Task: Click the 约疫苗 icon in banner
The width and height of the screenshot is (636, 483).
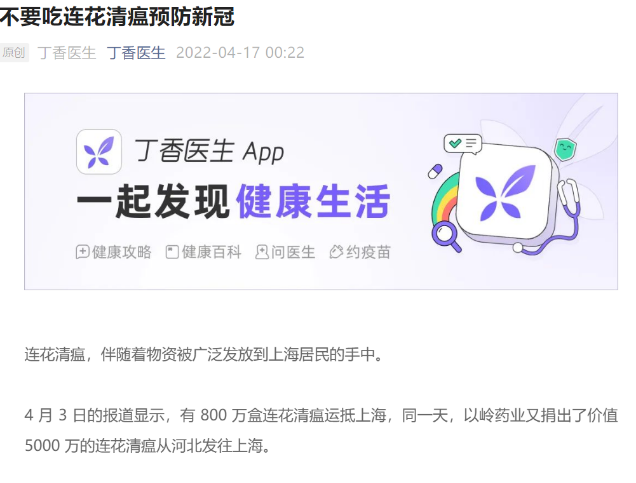Action: [x=336, y=252]
